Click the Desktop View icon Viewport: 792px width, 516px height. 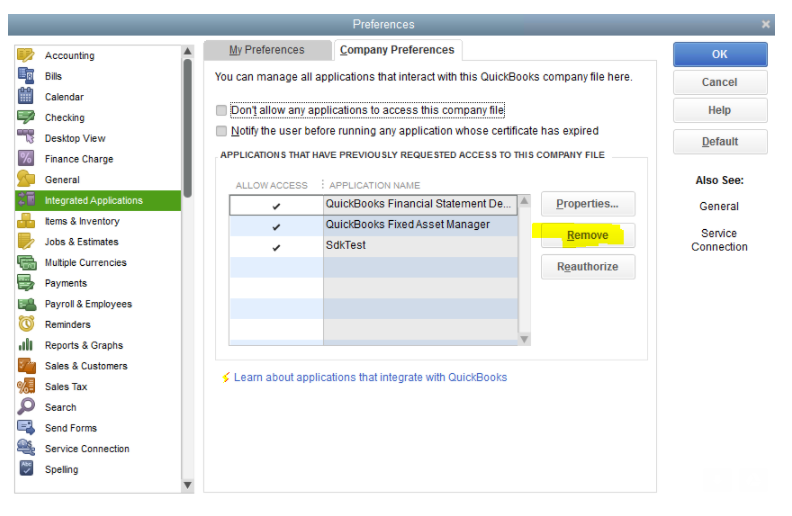(x=26, y=137)
